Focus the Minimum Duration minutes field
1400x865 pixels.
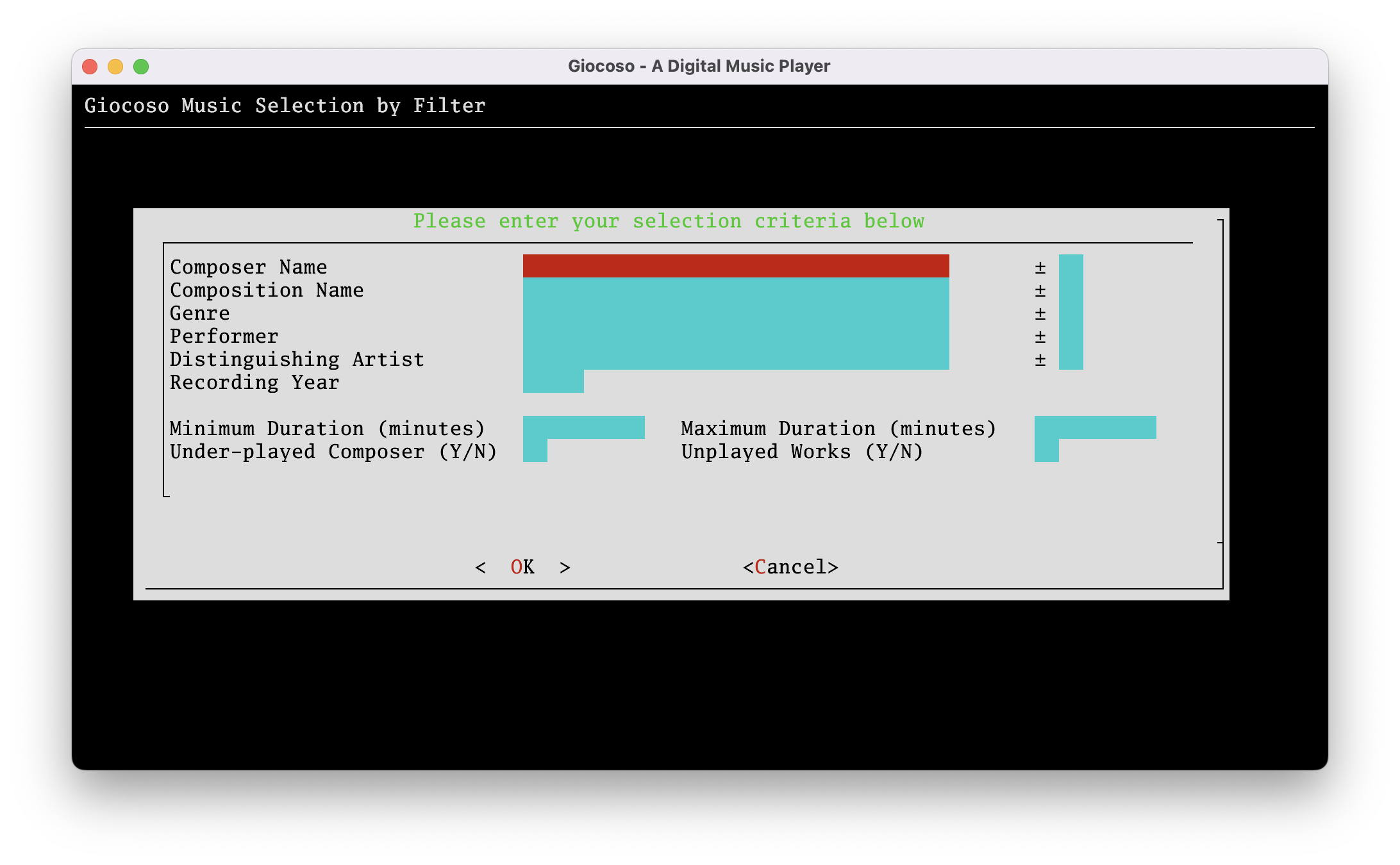point(583,427)
